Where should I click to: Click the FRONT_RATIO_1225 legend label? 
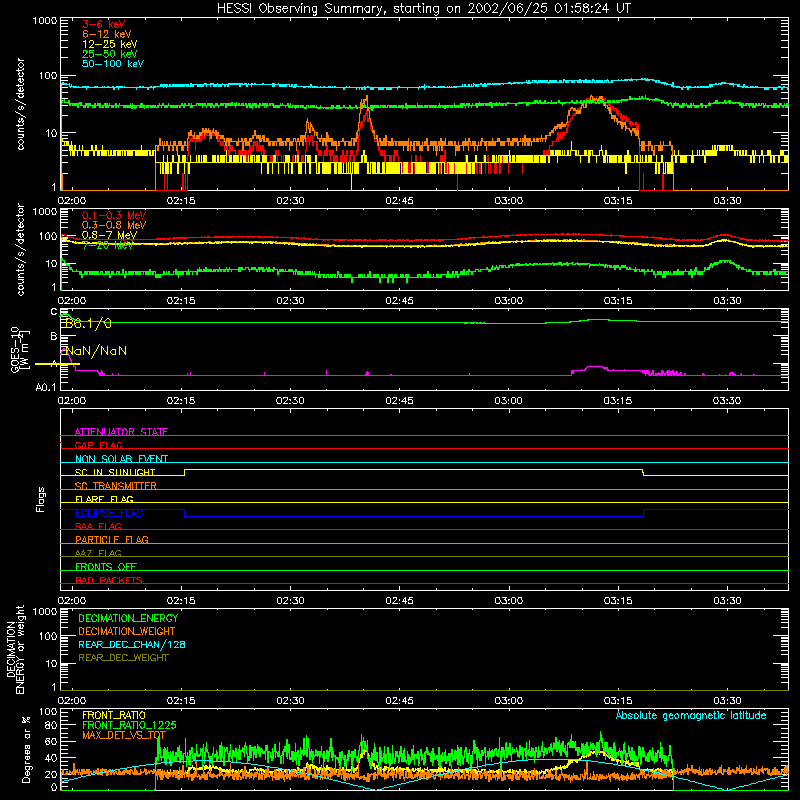tap(129, 725)
